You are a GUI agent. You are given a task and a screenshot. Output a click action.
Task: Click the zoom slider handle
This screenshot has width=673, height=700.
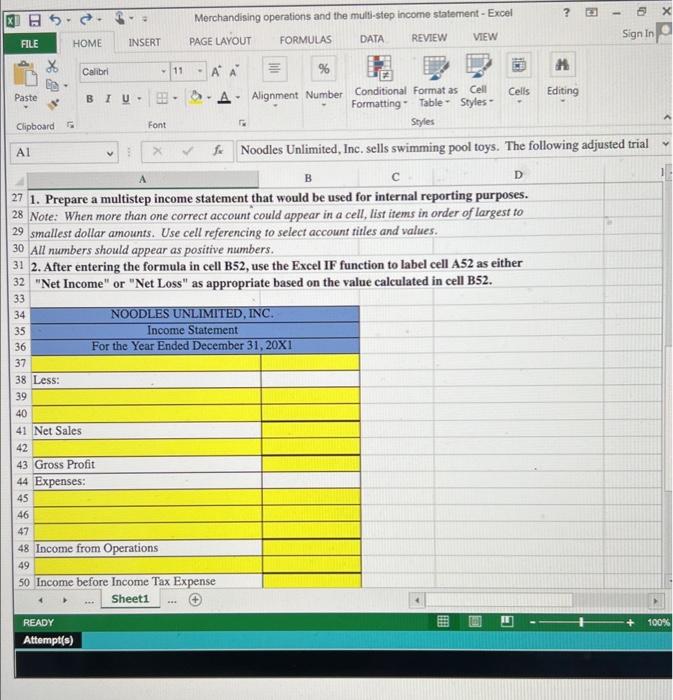pos(581,622)
